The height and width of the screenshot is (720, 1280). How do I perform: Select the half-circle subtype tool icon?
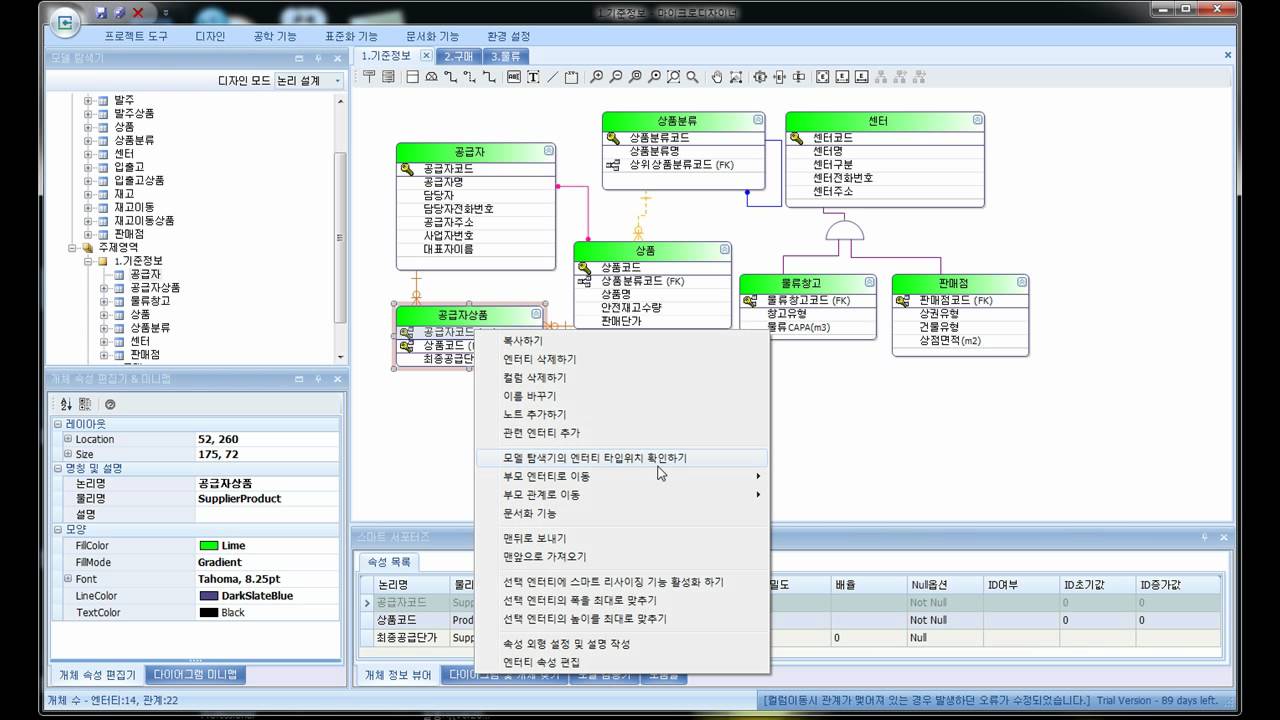[431, 77]
